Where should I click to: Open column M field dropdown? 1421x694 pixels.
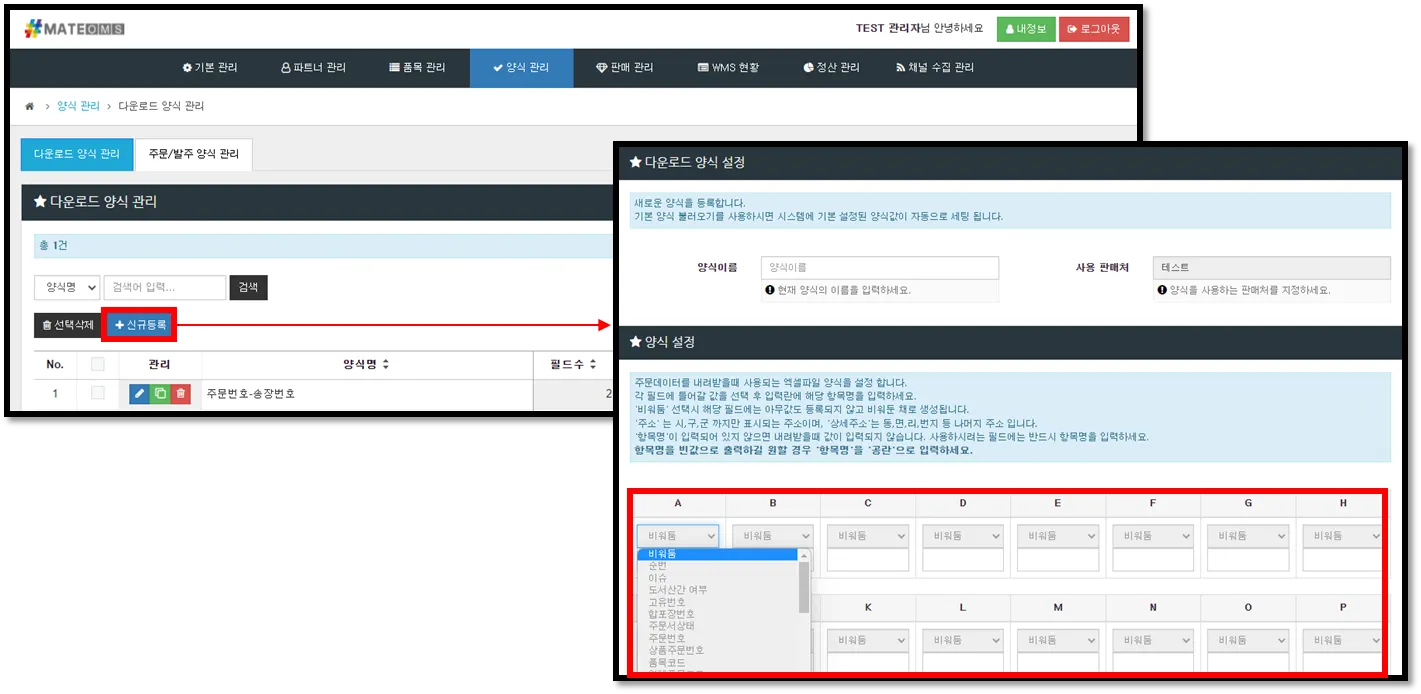coord(1057,640)
